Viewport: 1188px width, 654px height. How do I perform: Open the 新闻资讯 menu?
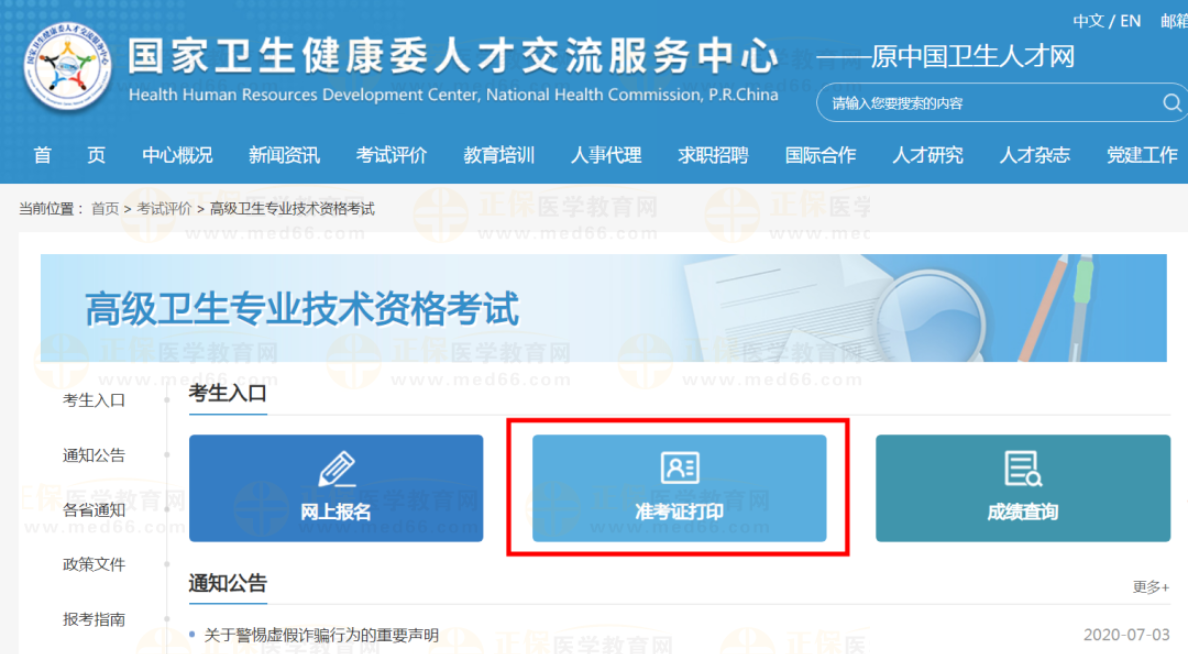click(x=284, y=155)
